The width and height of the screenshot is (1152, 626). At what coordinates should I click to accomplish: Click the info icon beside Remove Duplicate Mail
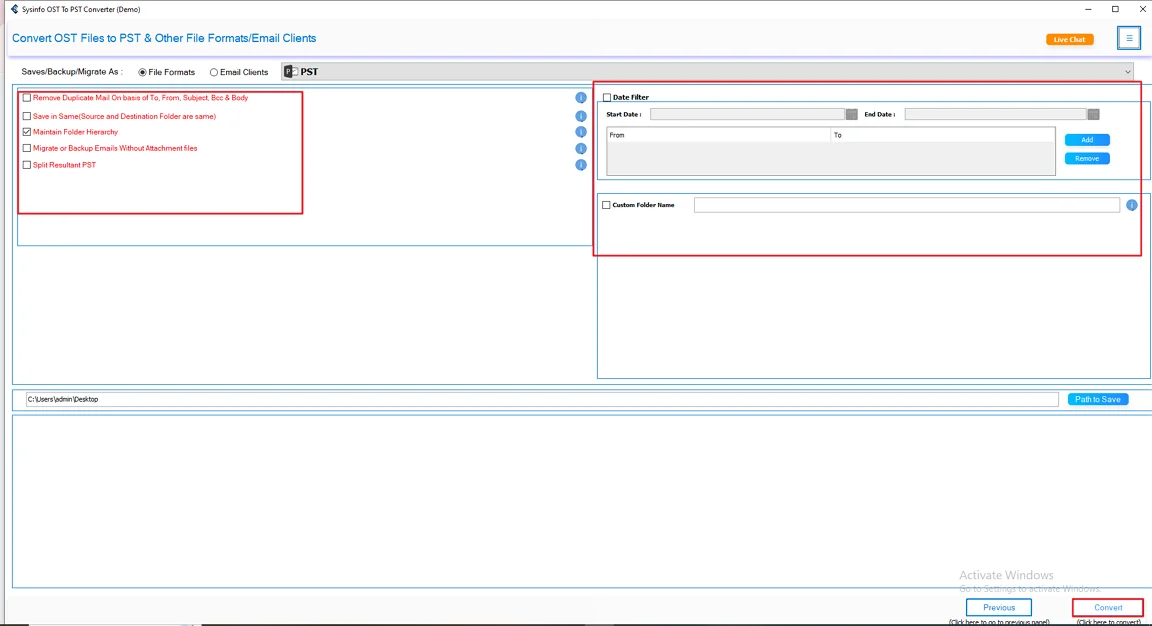pyautogui.click(x=581, y=98)
